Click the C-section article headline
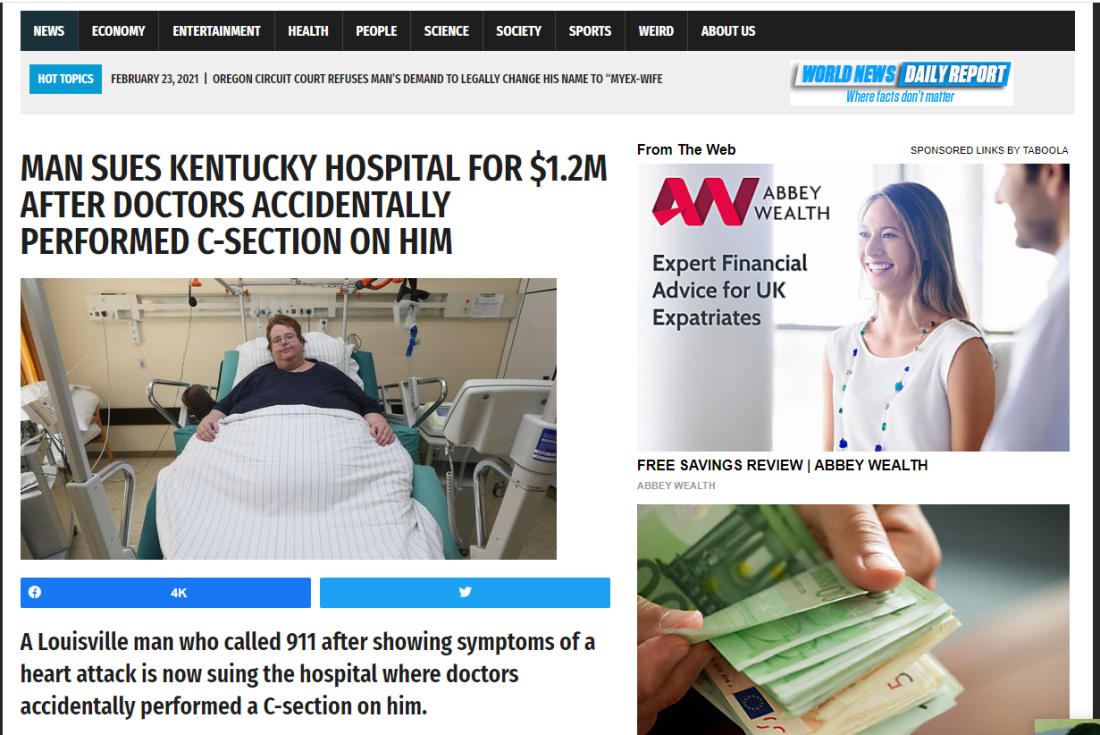Screen dimensions: 1100x735 [314, 205]
